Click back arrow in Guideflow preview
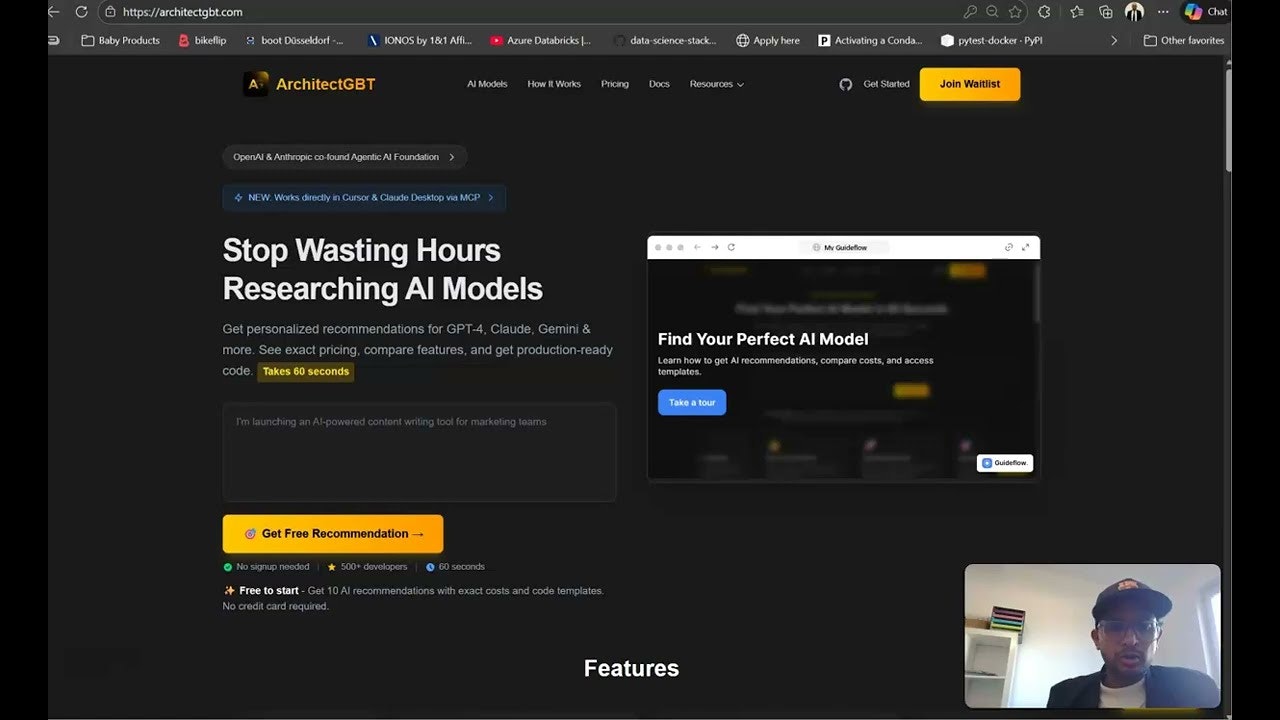The image size is (1280, 720). pos(697,247)
